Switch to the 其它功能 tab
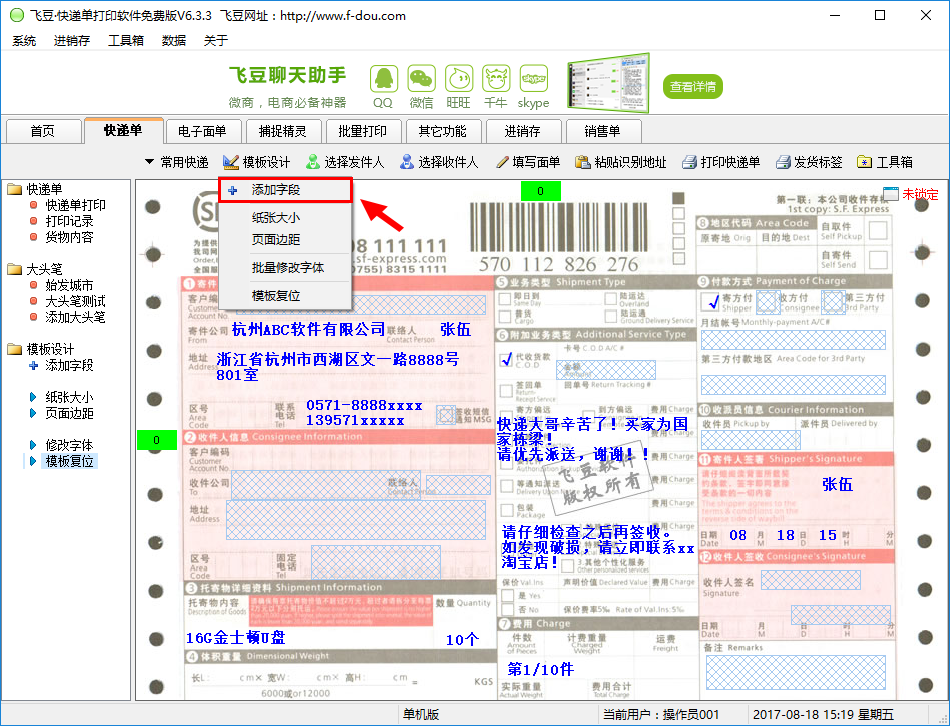 [x=442, y=131]
